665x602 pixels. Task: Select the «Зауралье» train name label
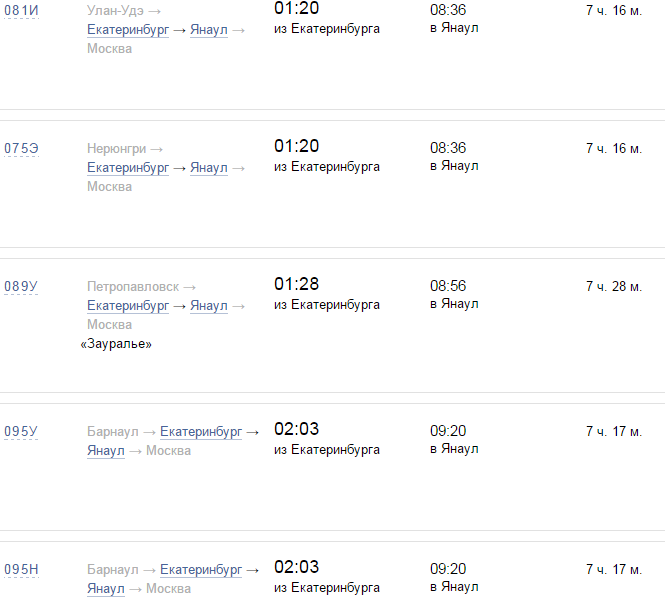click(x=116, y=344)
